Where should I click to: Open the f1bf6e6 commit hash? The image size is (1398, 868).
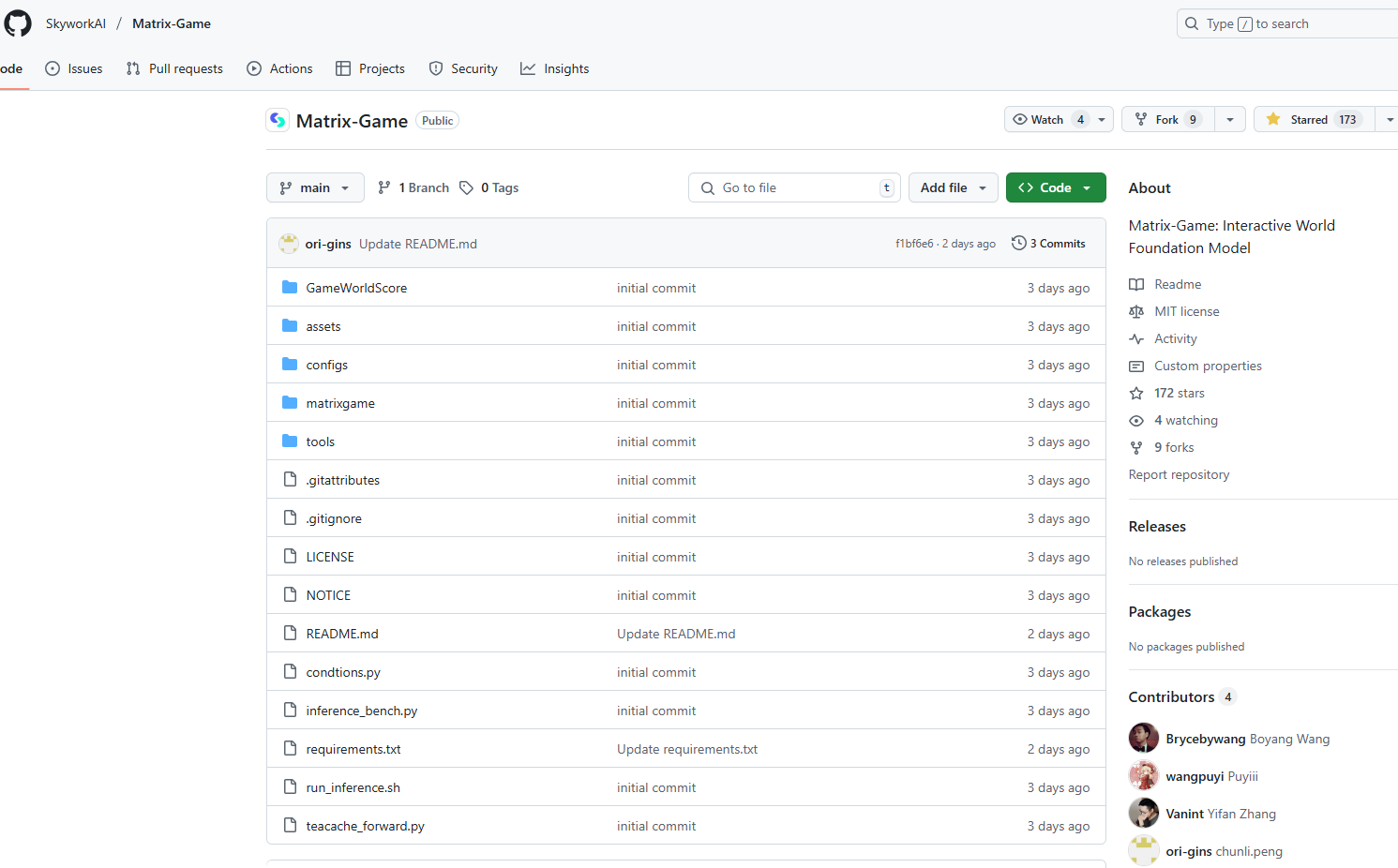coord(914,244)
